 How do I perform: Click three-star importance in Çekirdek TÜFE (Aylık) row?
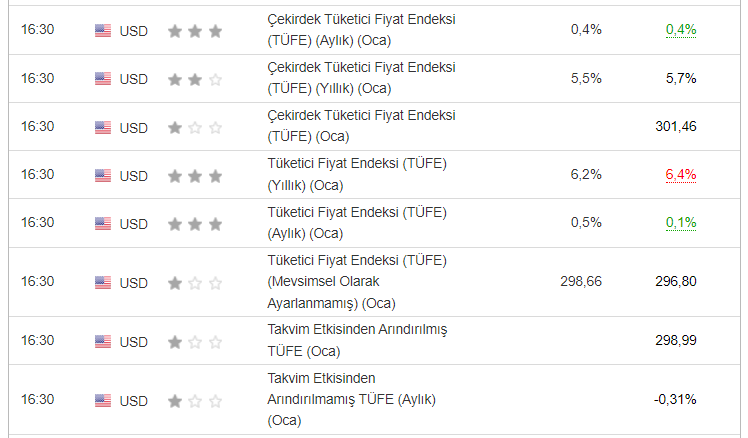click(x=195, y=30)
